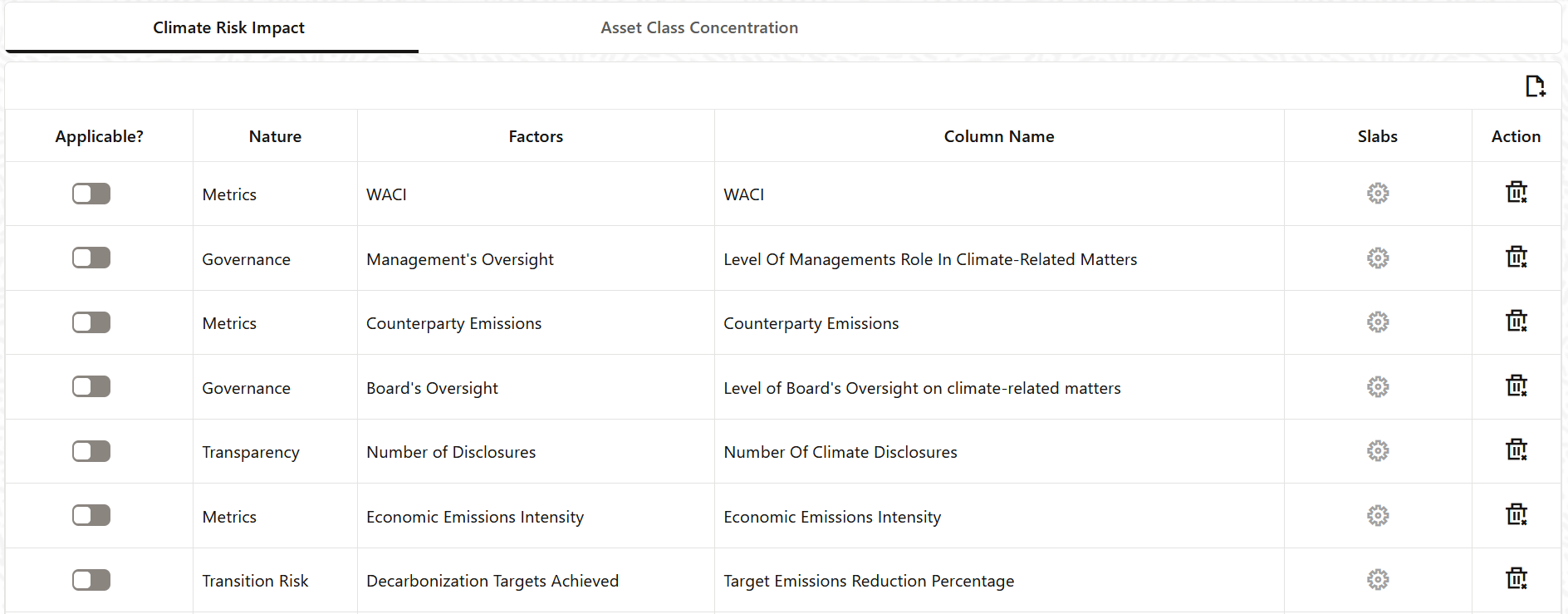Enable Applicable toggle for Number of Disclosures
Screen dimensions: 1568x614
(91, 451)
